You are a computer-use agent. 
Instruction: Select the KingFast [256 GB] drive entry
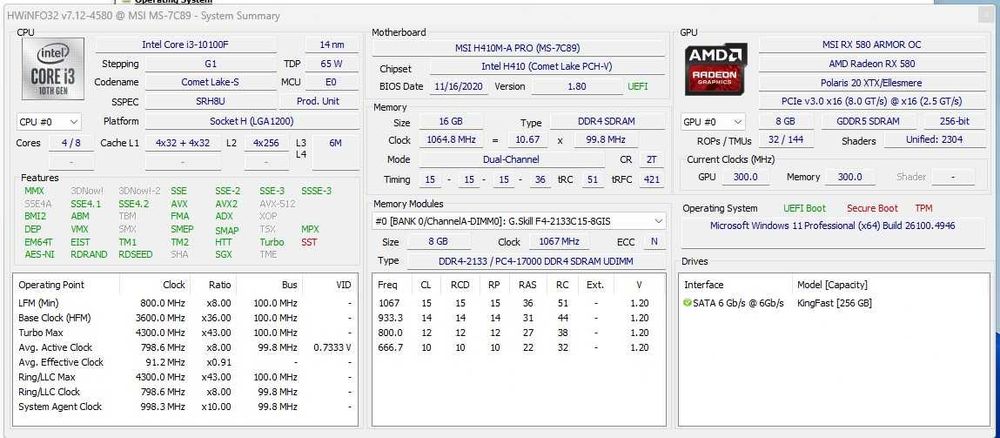coord(835,303)
